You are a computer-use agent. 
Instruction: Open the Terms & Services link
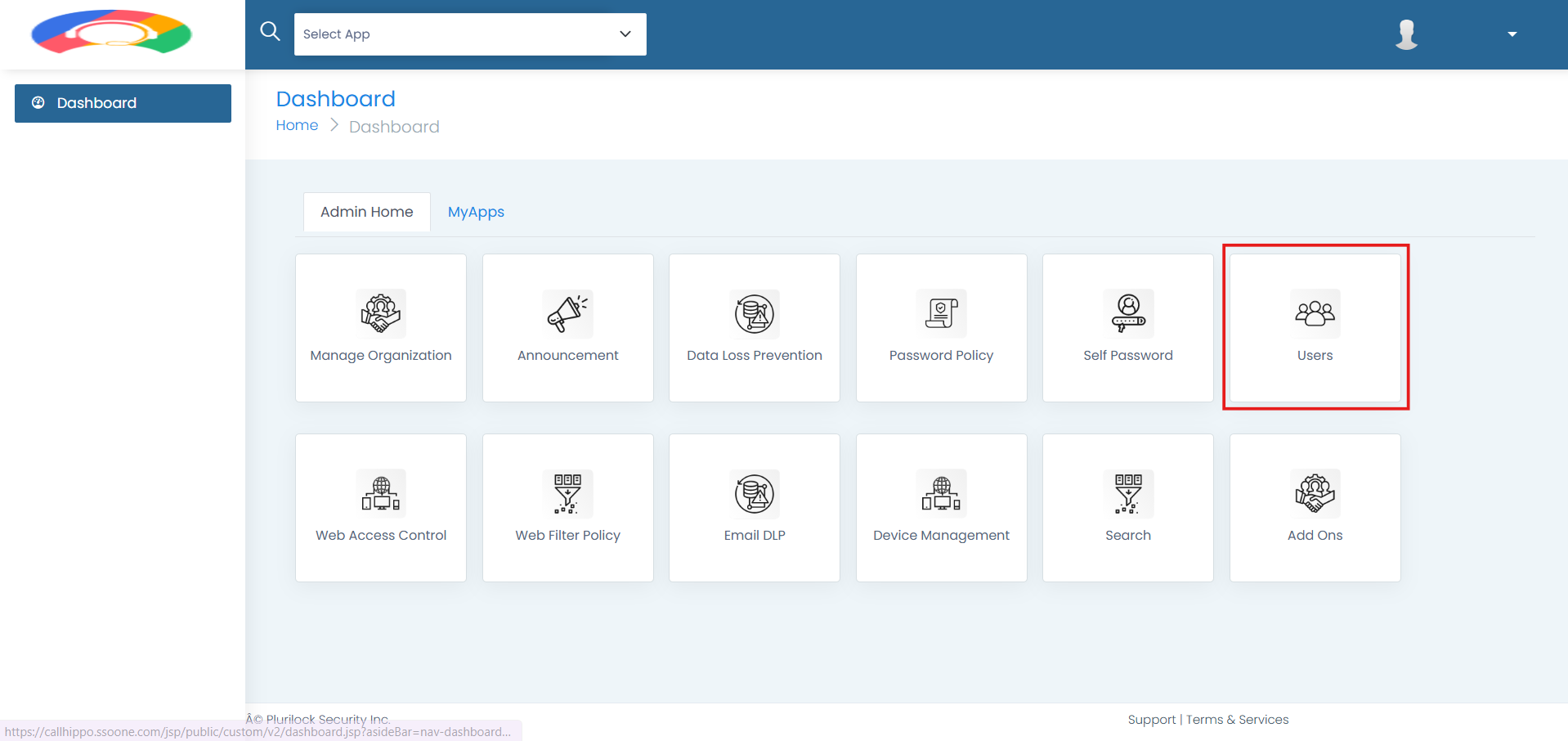click(1237, 720)
